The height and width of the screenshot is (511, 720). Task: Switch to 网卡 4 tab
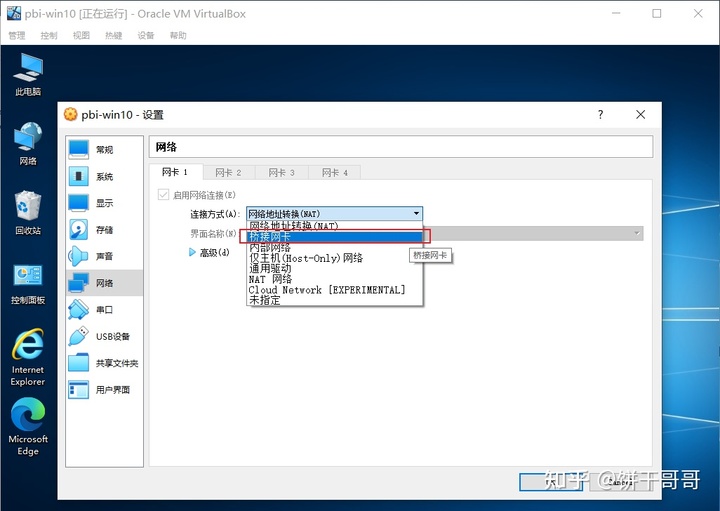tap(335, 173)
